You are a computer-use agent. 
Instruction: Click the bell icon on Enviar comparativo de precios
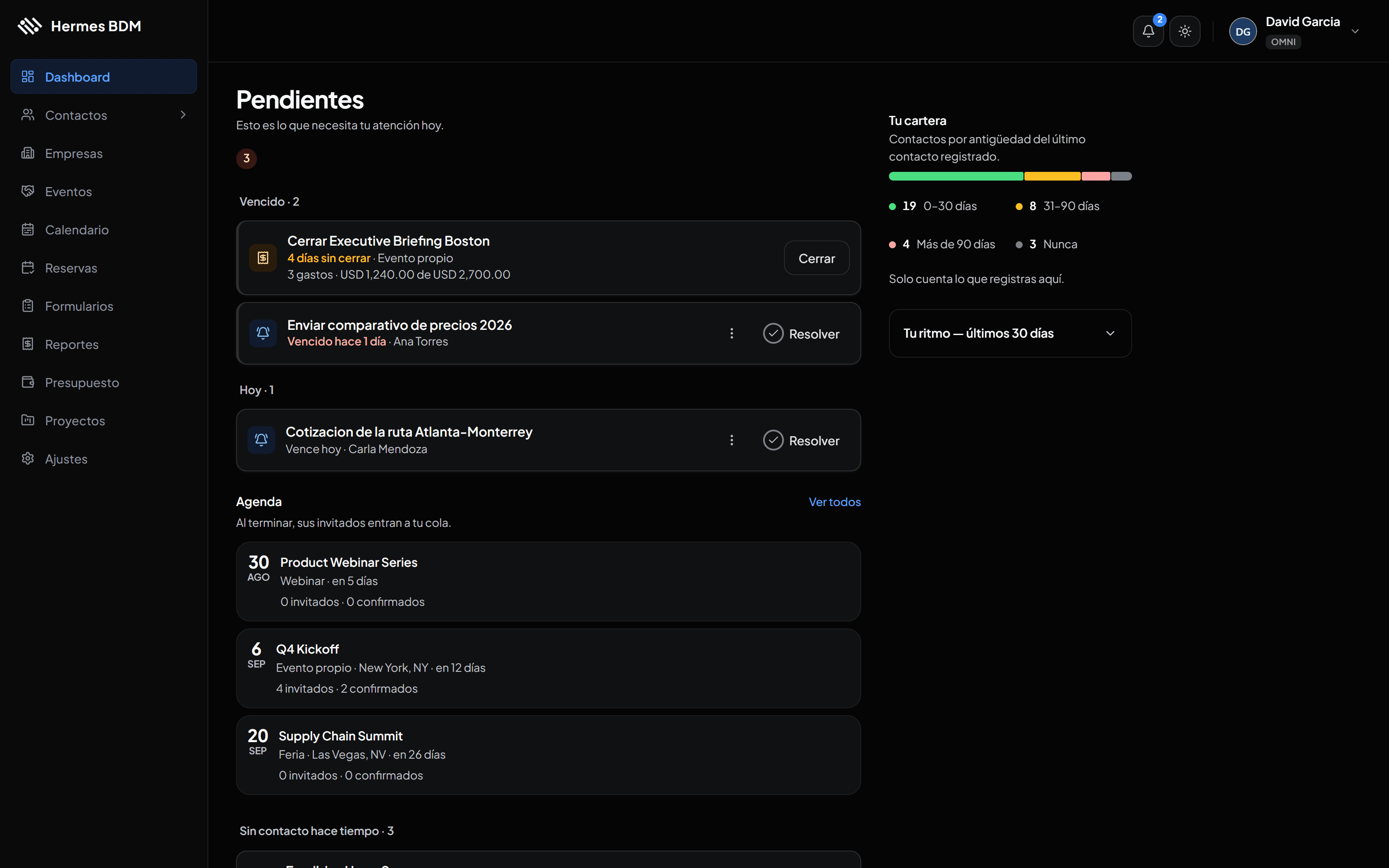tap(263, 333)
